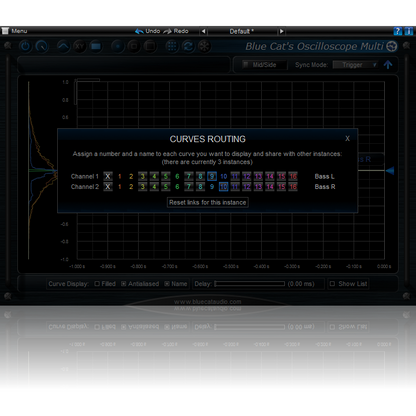Click the circular refresh arrows icon
This screenshot has width=416, height=416.
tap(188, 46)
